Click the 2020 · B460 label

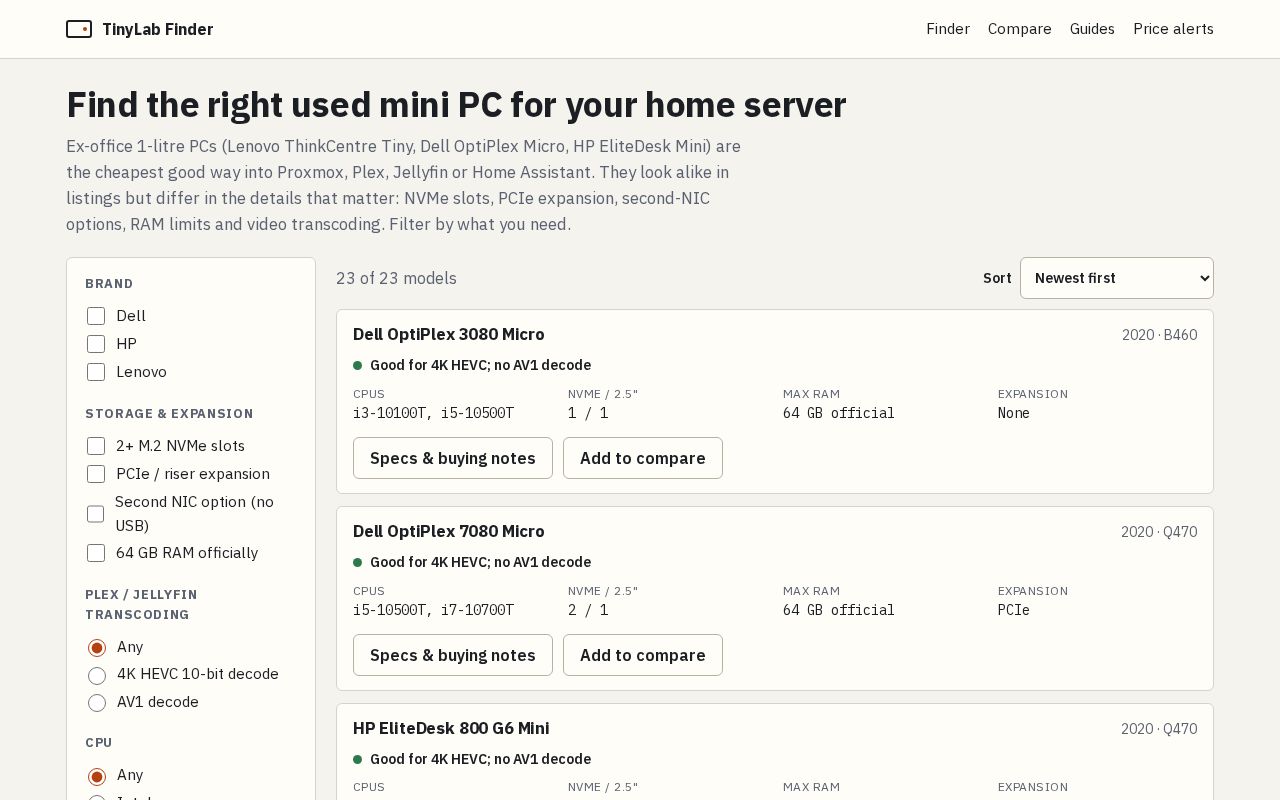(x=1159, y=335)
